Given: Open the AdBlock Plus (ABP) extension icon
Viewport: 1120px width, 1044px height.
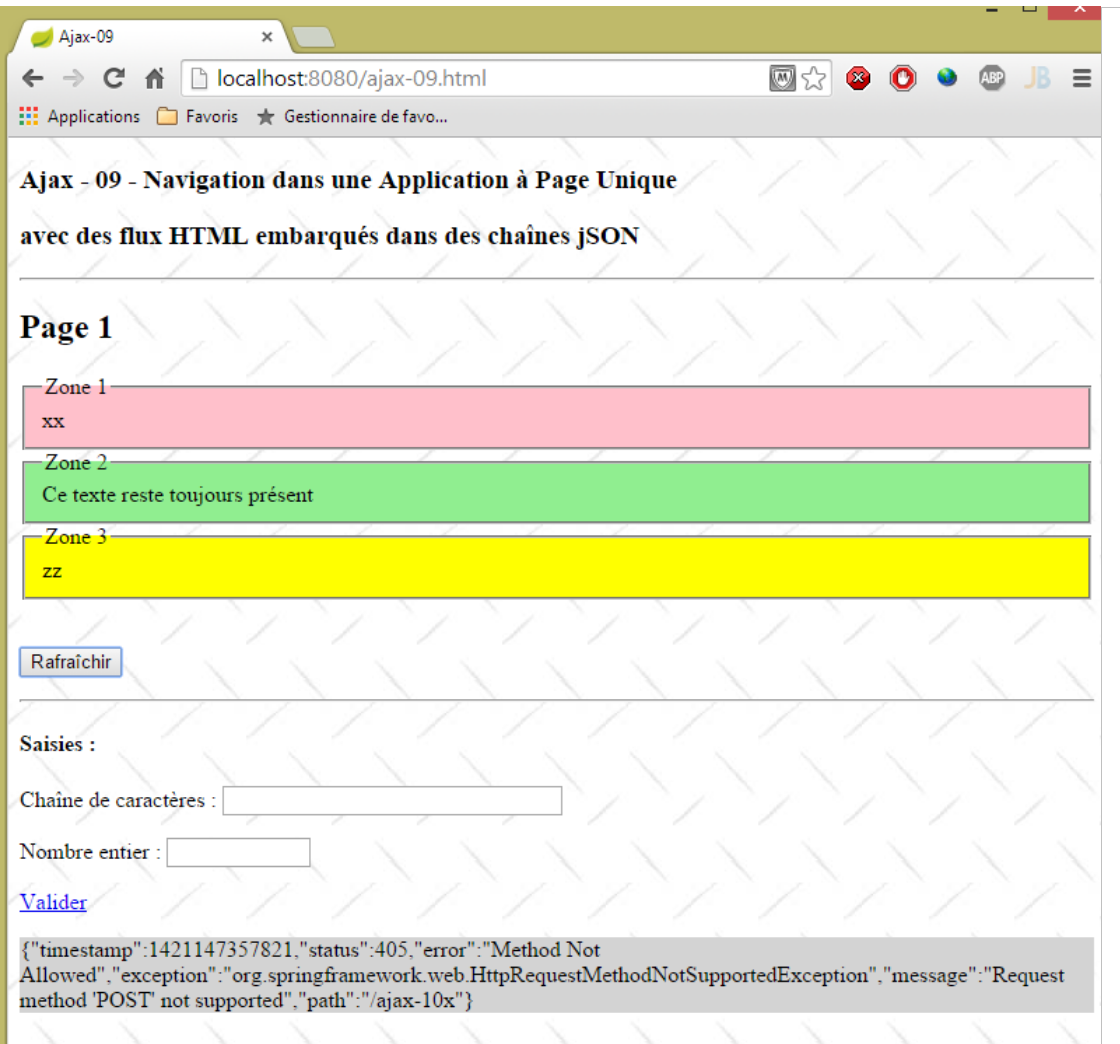Looking at the screenshot, I should pos(991,78).
